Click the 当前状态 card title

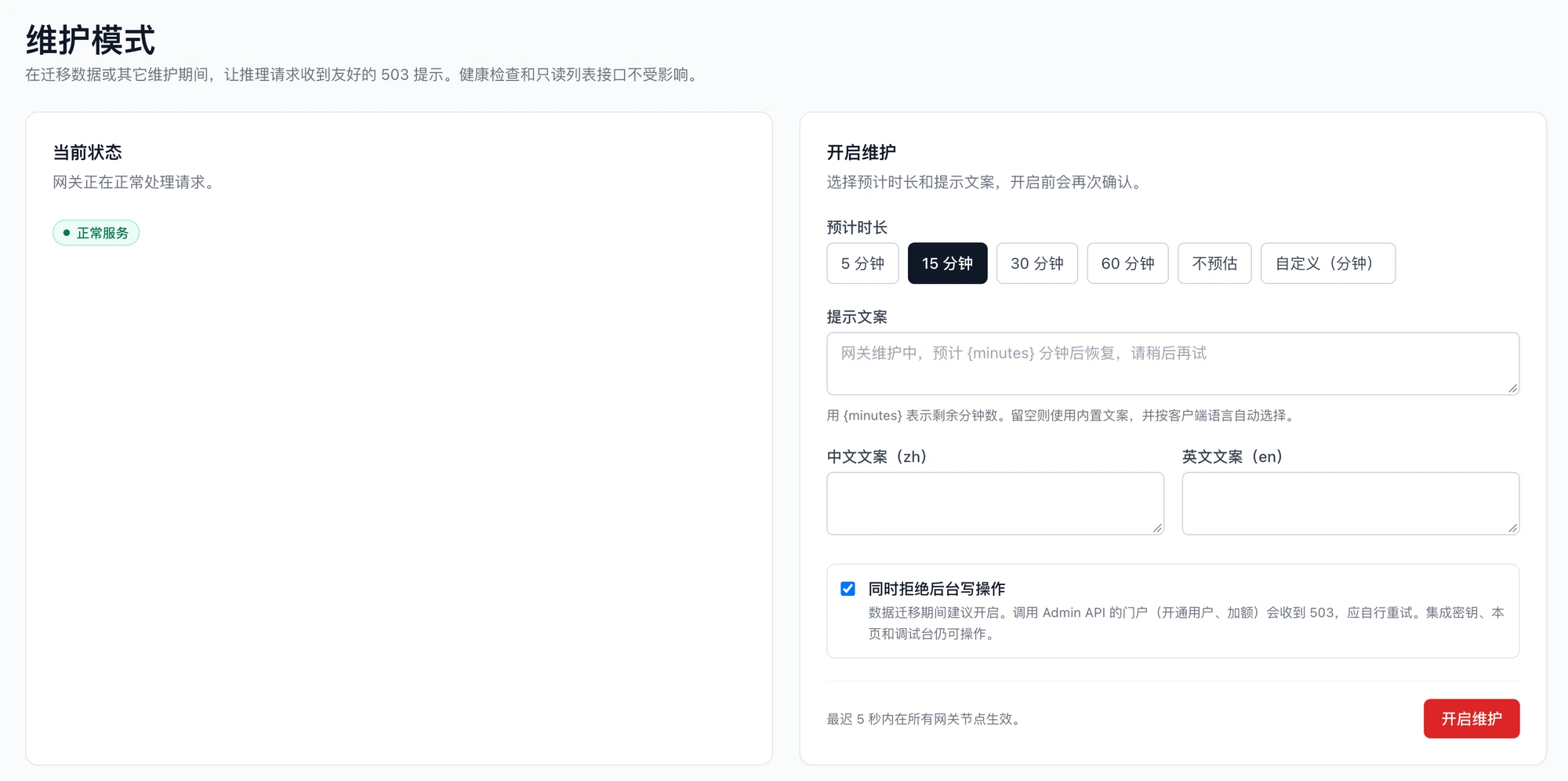click(87, 152)
